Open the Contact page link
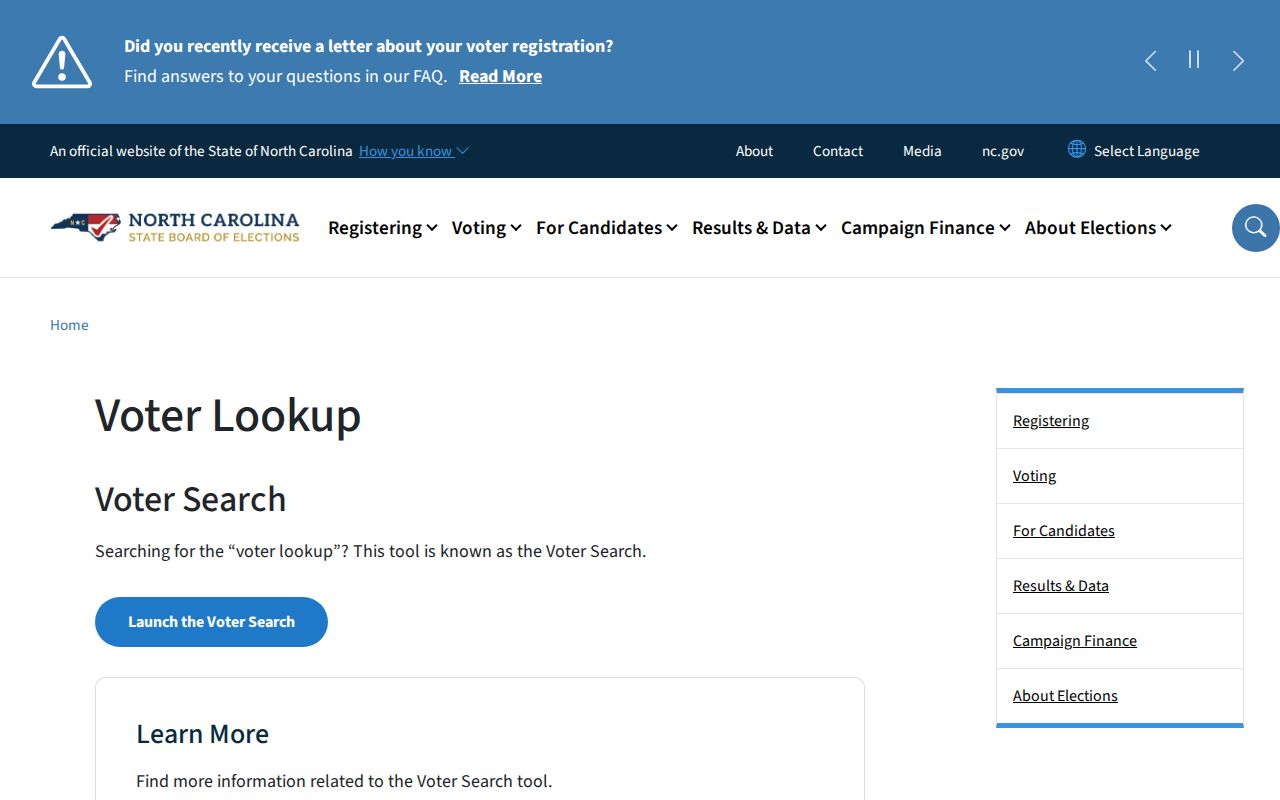Image resolution: width=1280 pixels, height=800 pixels. pyautogui.click(x=838, y=151)
